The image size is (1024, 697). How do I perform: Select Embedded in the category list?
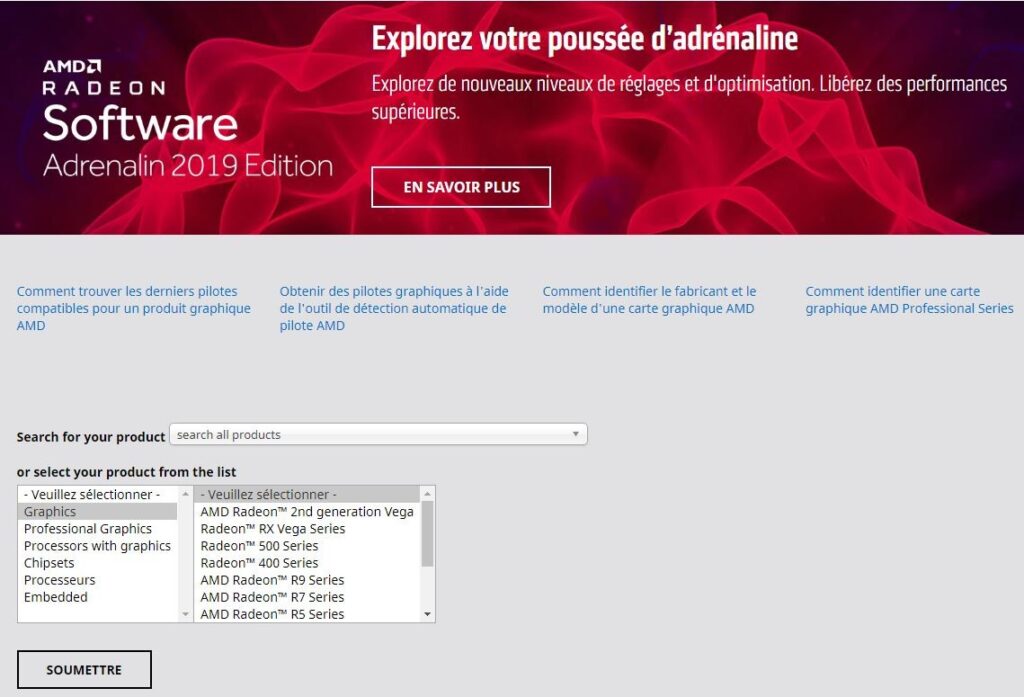point(97,596)
